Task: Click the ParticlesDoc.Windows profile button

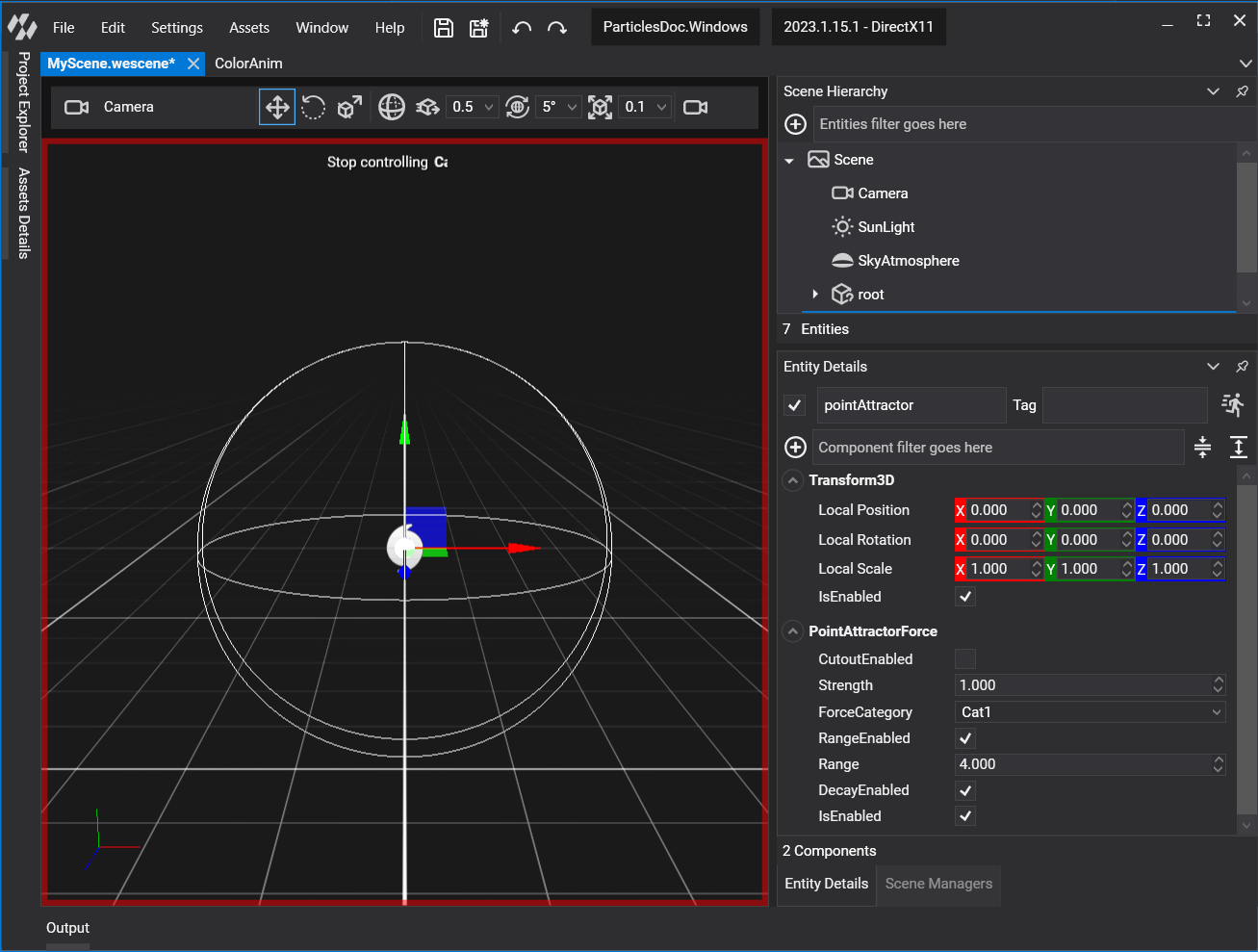Action: 675,27
